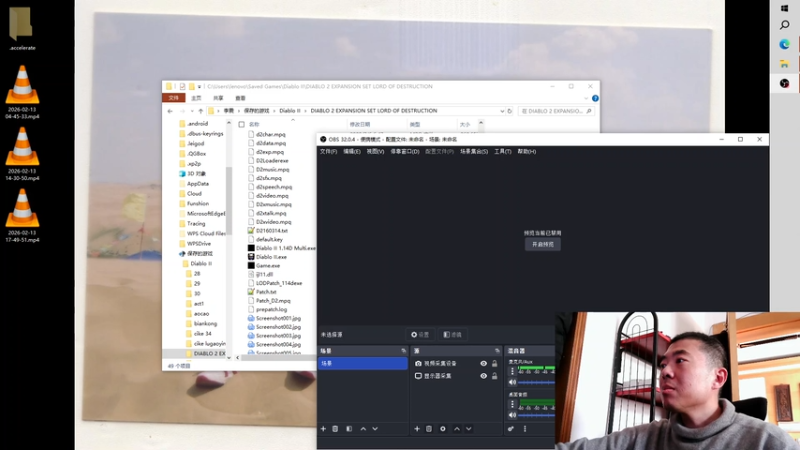Open source properties gear in Sources toolbar
This screenshot has height=450, width=800.
443,429
